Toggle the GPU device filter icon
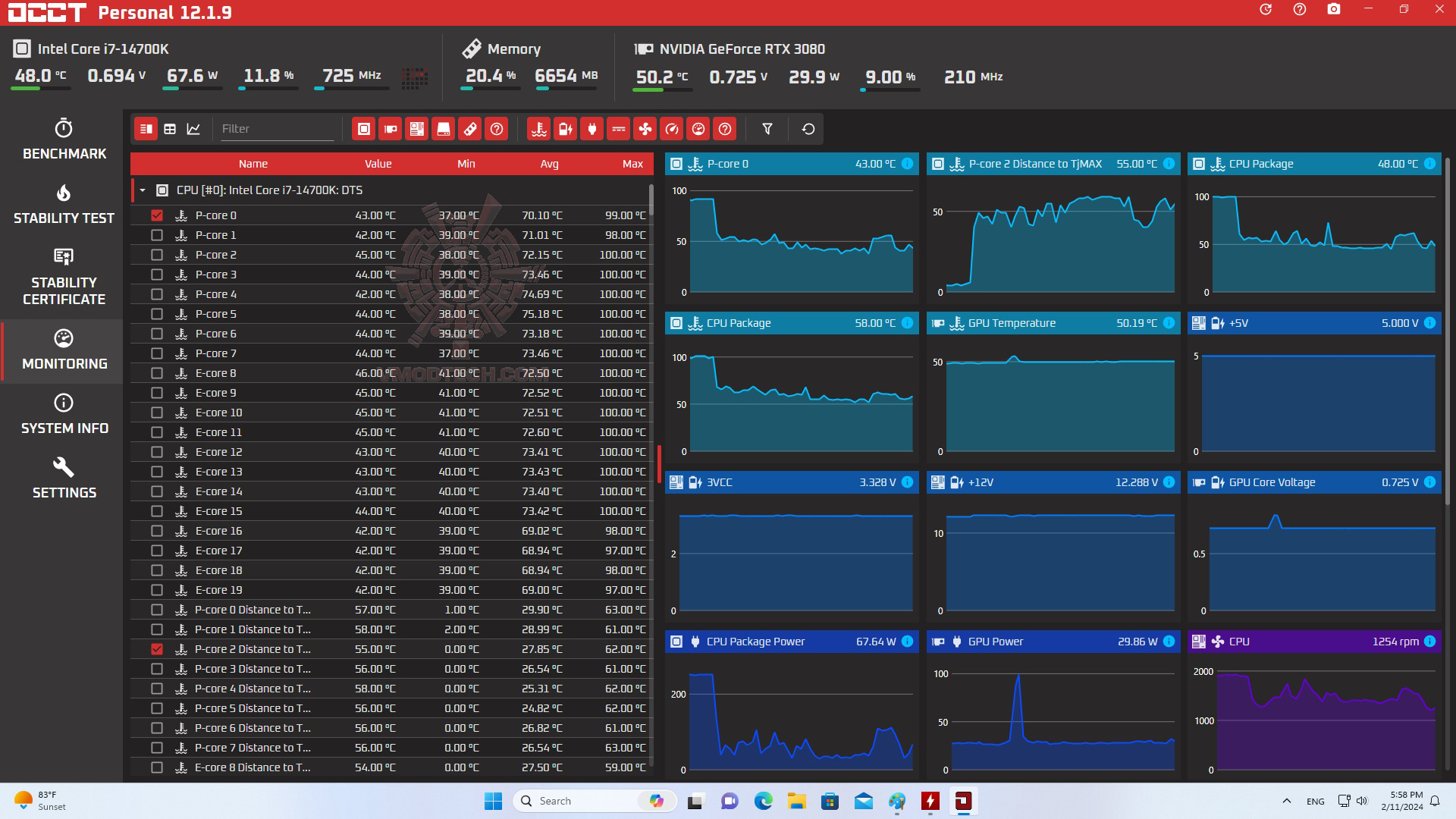This screenshot has width=1456, height=819. (x=390, y=129)
